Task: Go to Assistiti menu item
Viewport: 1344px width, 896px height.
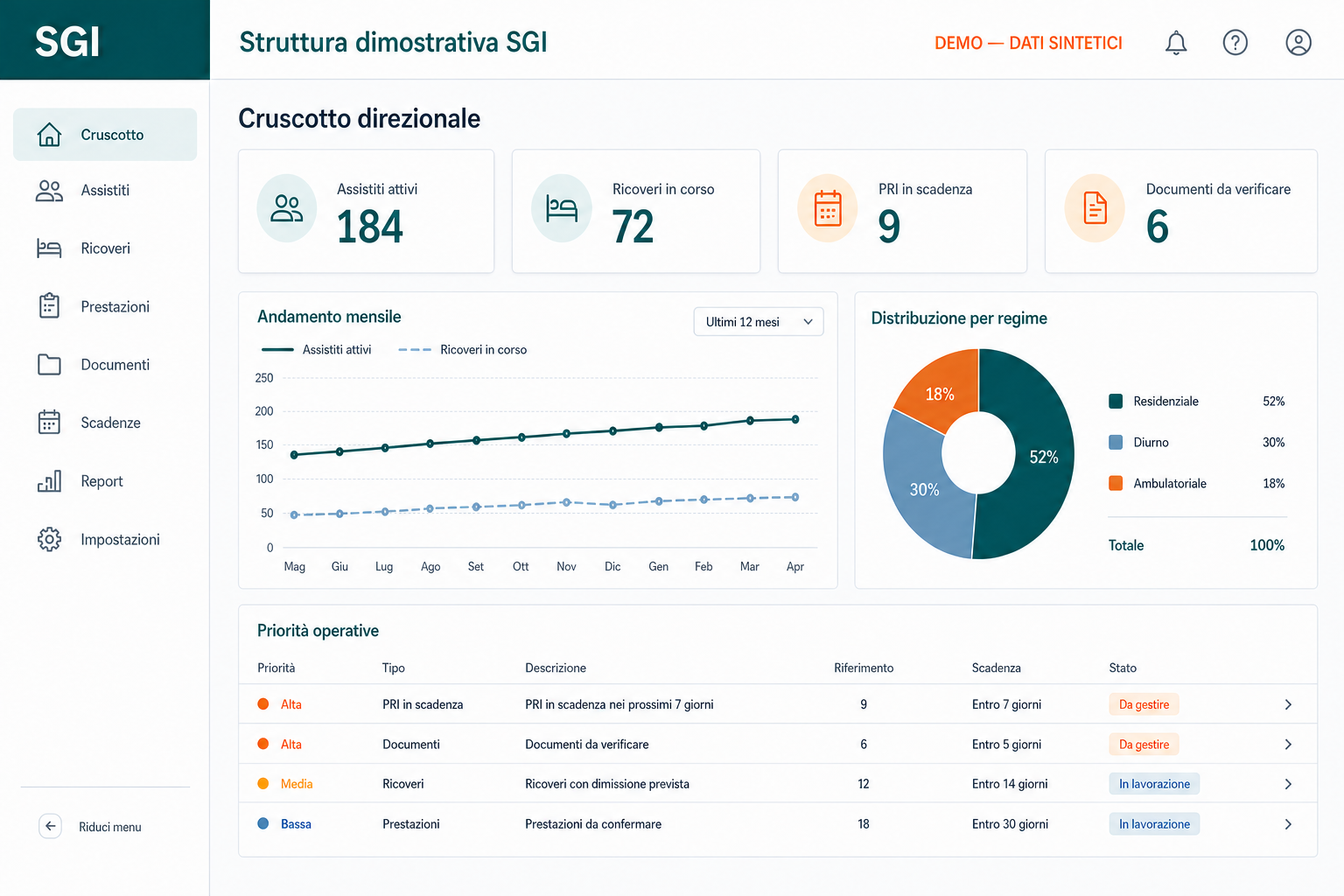Action: tap(105, 191)
